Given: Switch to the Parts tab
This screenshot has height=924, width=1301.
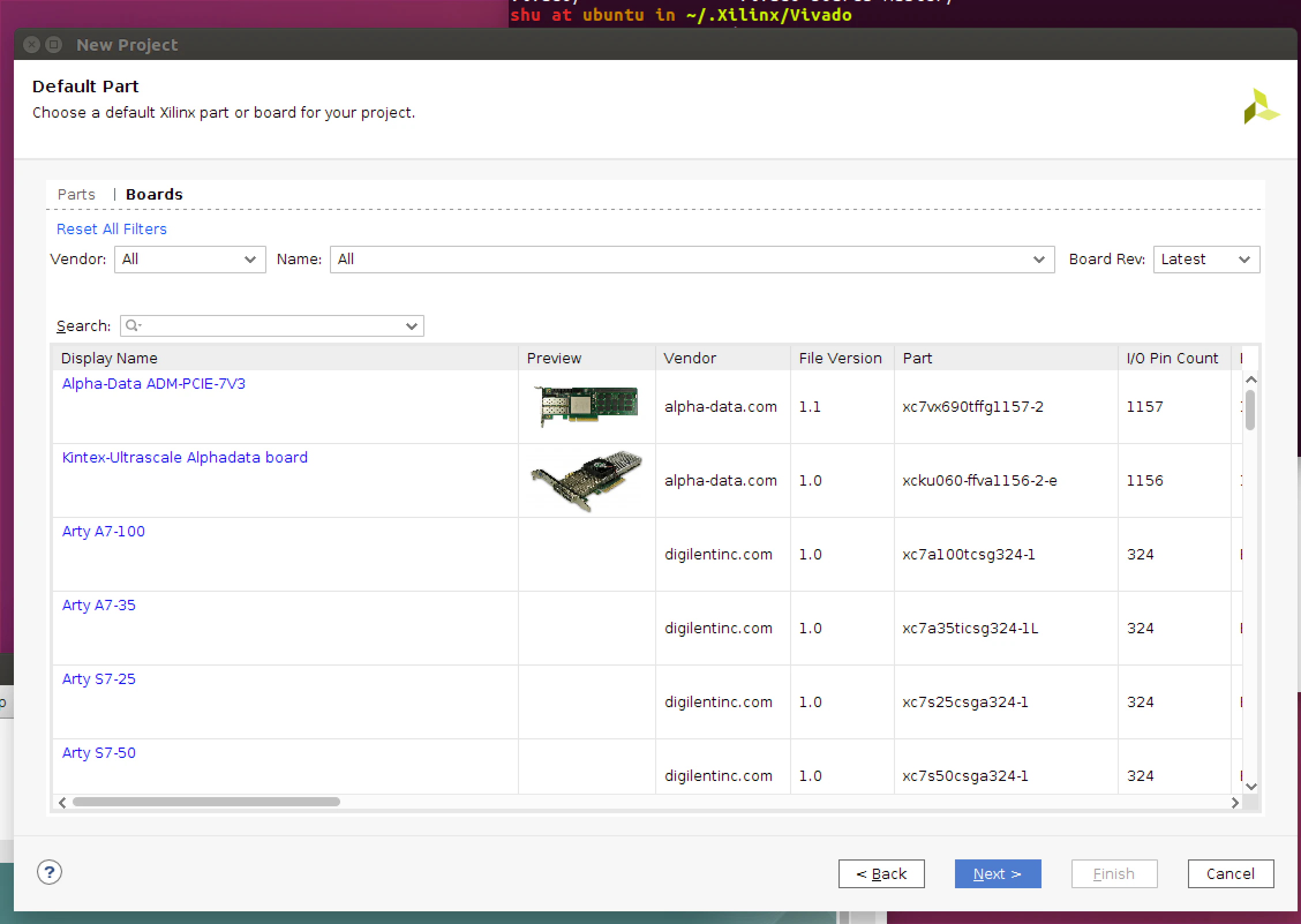Looking at the screenshot, I should click(76, 194).
